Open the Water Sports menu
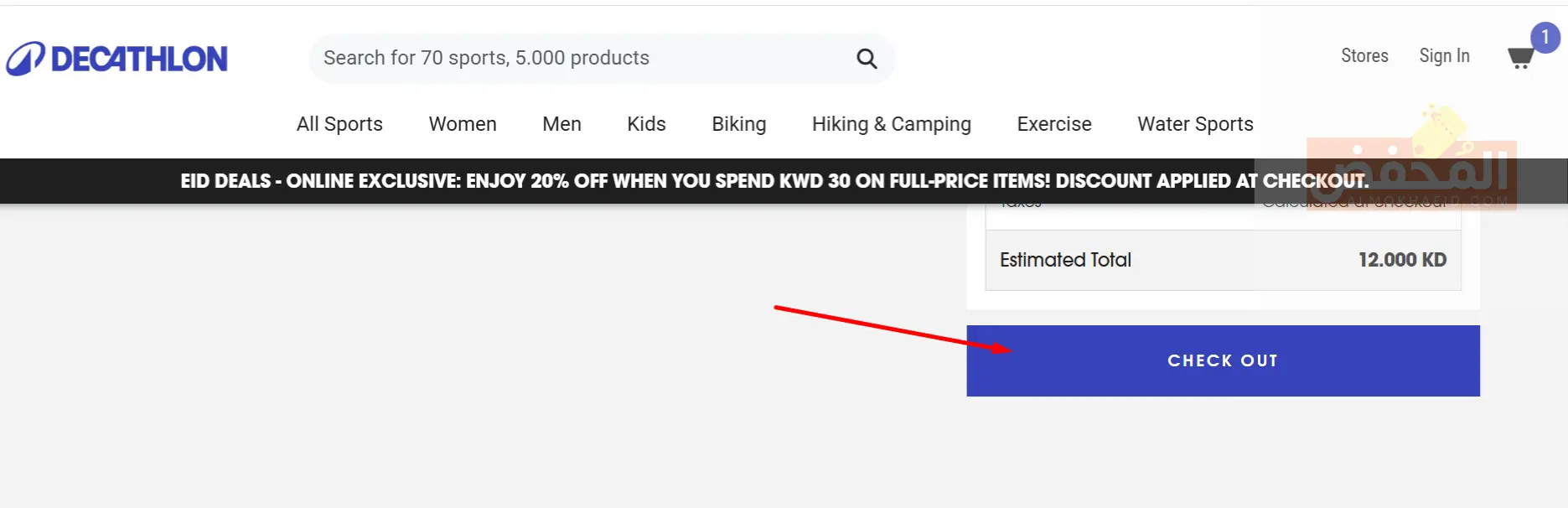1568x508 pixels. click(1195, 124)
